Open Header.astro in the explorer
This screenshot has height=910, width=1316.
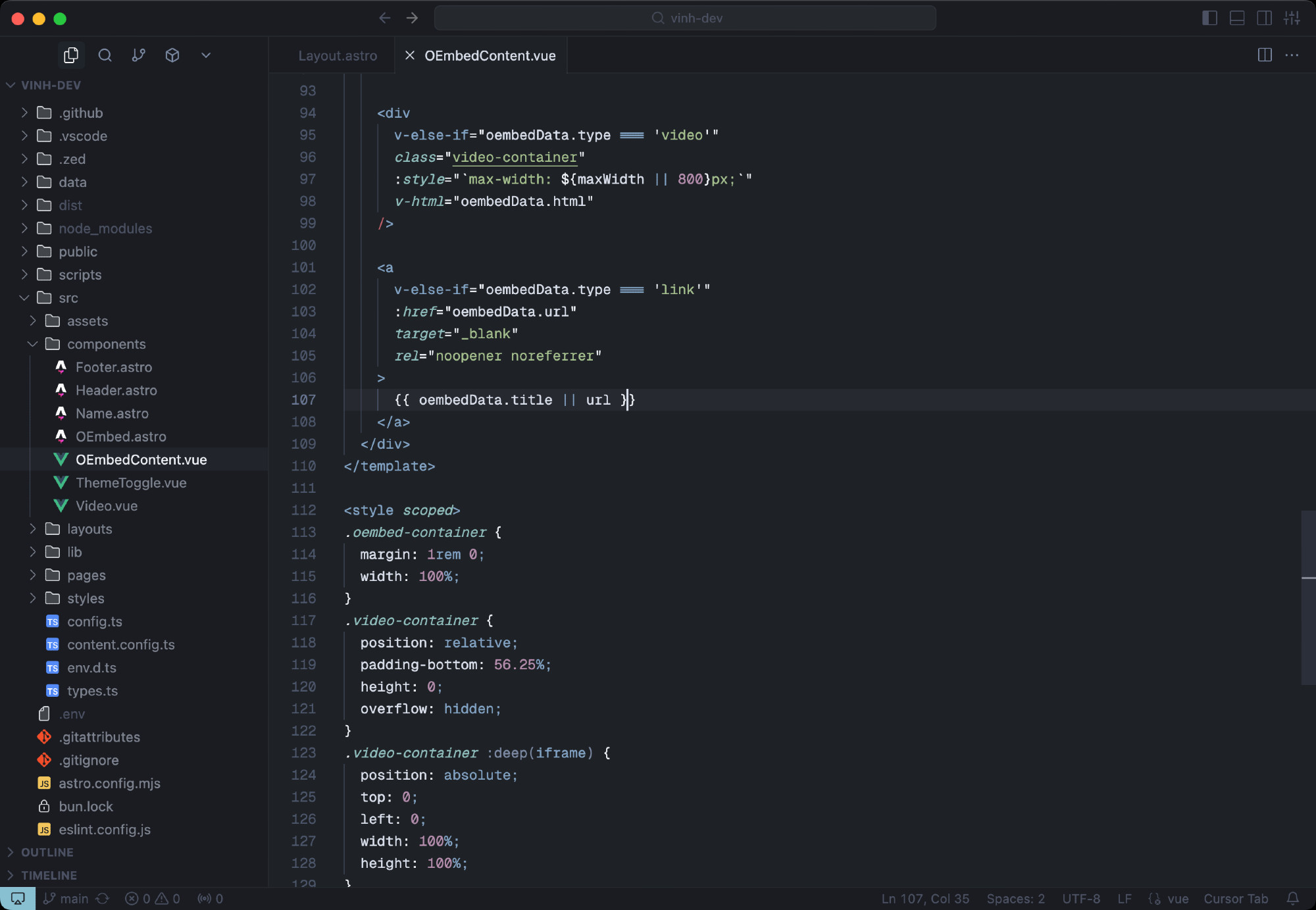(x=134, y=390)
